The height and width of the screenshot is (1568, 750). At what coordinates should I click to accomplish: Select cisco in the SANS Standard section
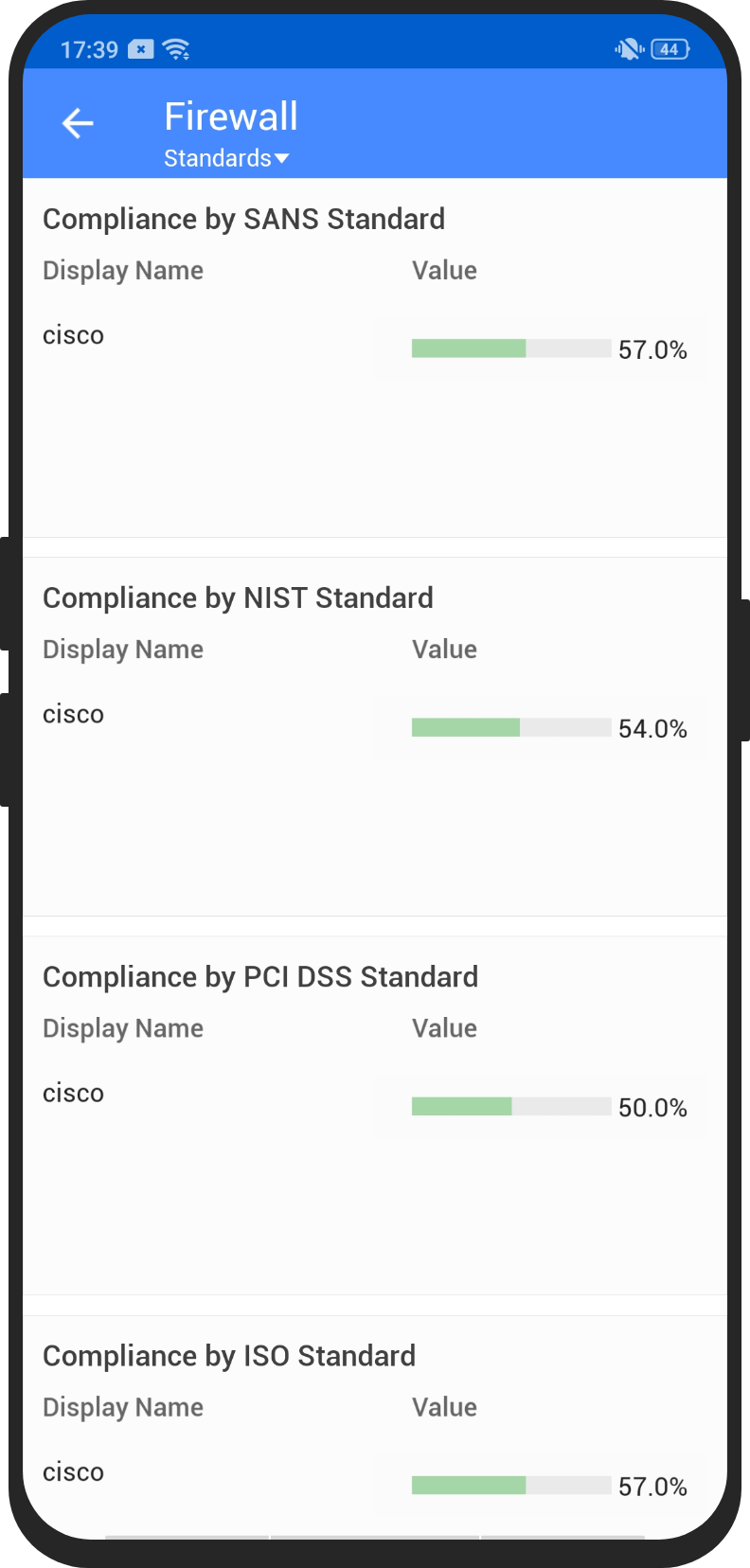[73, 334]
